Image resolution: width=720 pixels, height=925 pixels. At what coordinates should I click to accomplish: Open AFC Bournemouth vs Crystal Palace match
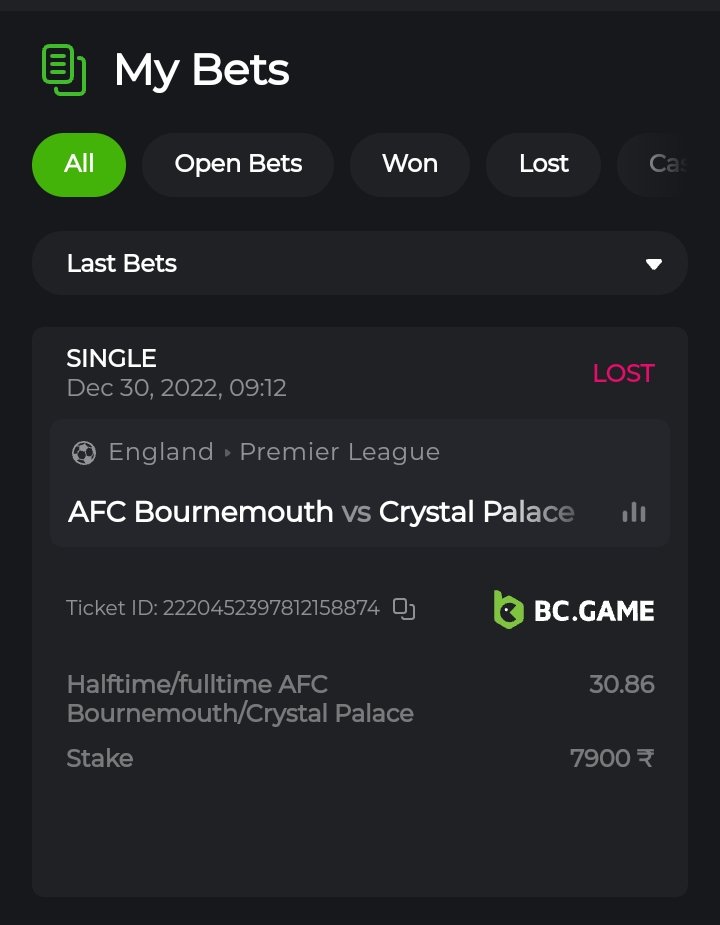pyautogui.click(x=321, y=512)
